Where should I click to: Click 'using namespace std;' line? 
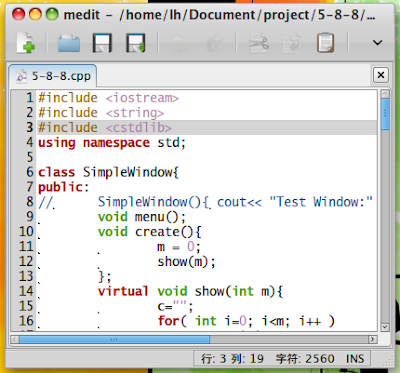click(x=112, y=143)
